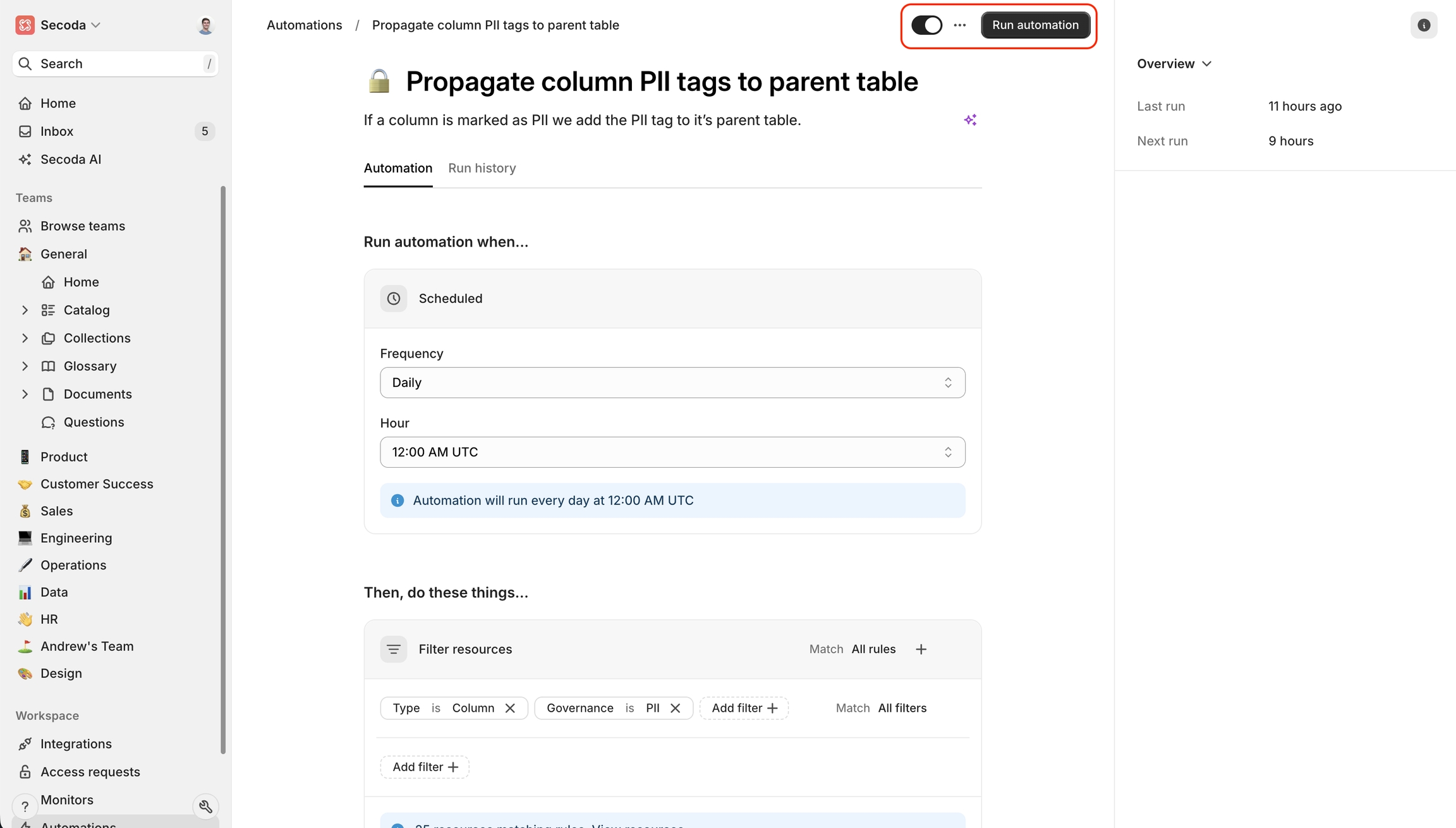Click the info icon in the right panel
This screenshot has height=828, width=1456.
pos(1423,25)
